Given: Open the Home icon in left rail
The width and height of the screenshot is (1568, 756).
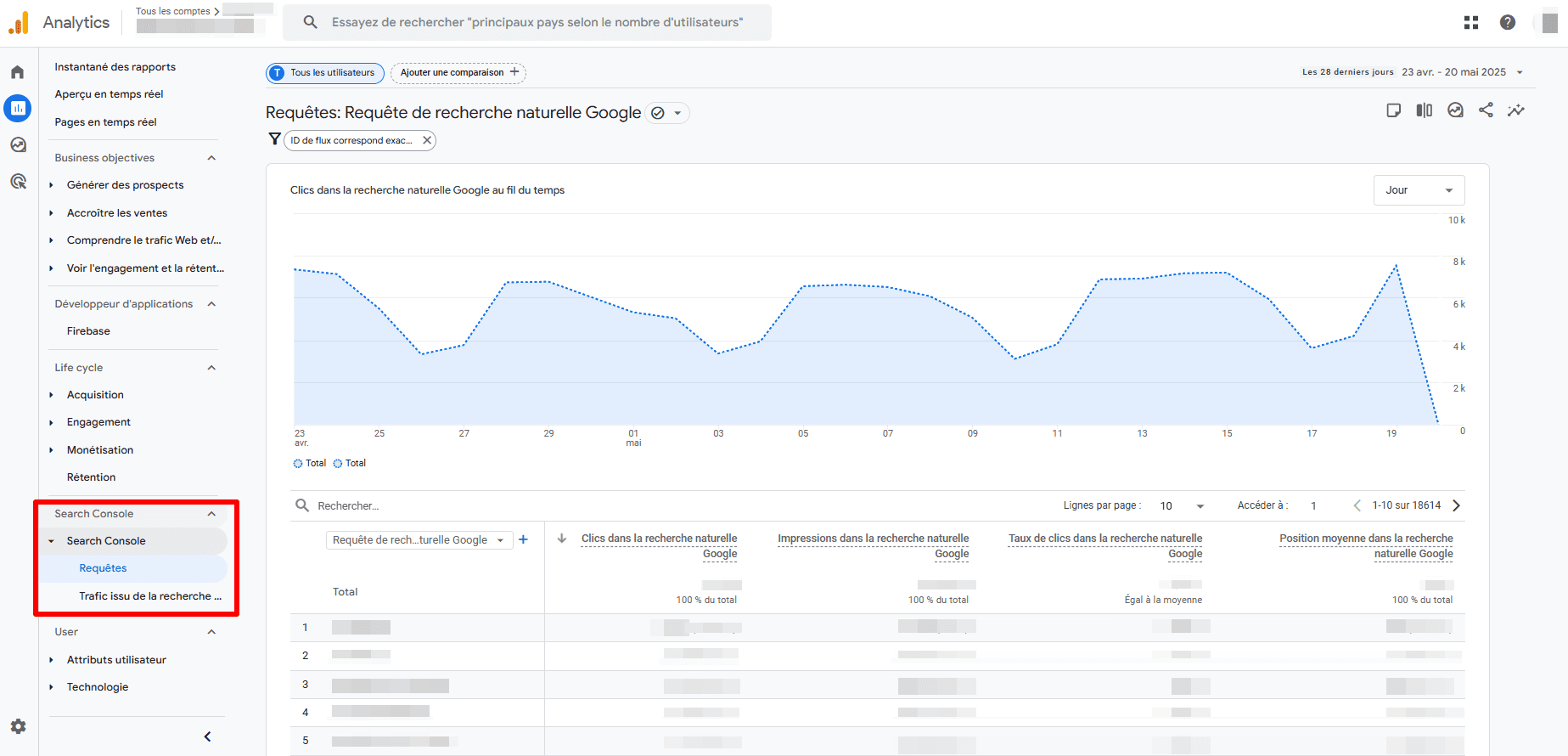Looking at the screenshot, I should pyautogui.click(x=18, y=72).
